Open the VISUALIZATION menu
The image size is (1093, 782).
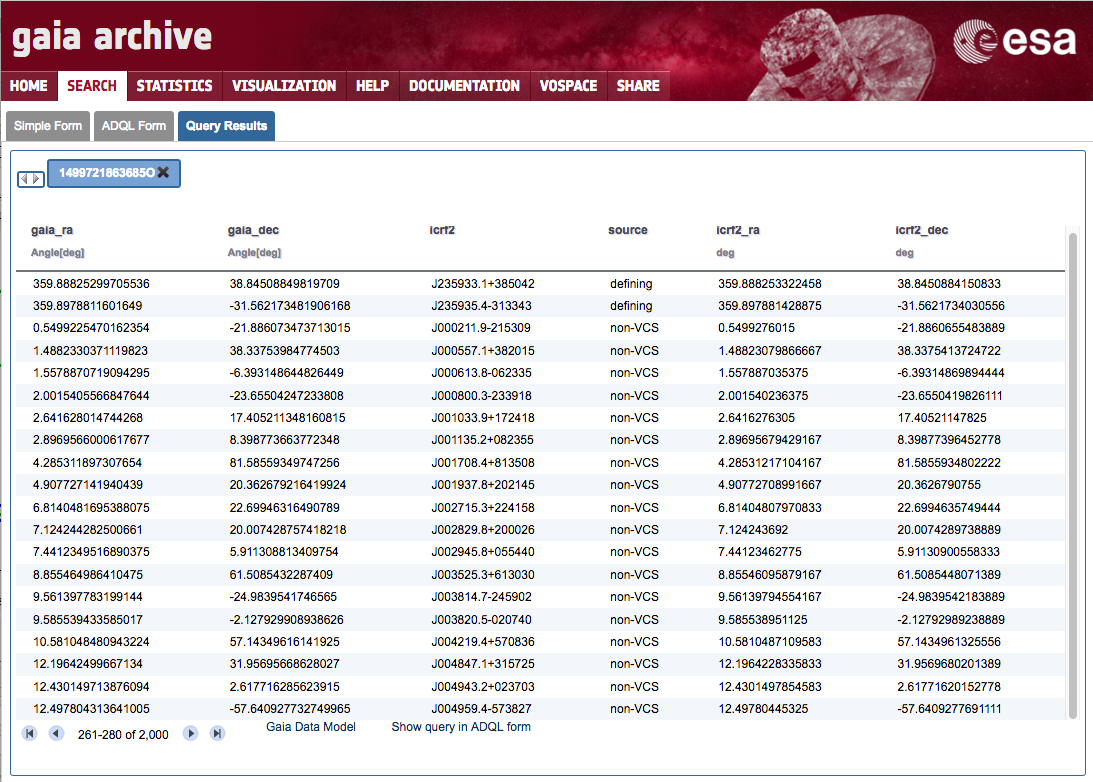284,86
